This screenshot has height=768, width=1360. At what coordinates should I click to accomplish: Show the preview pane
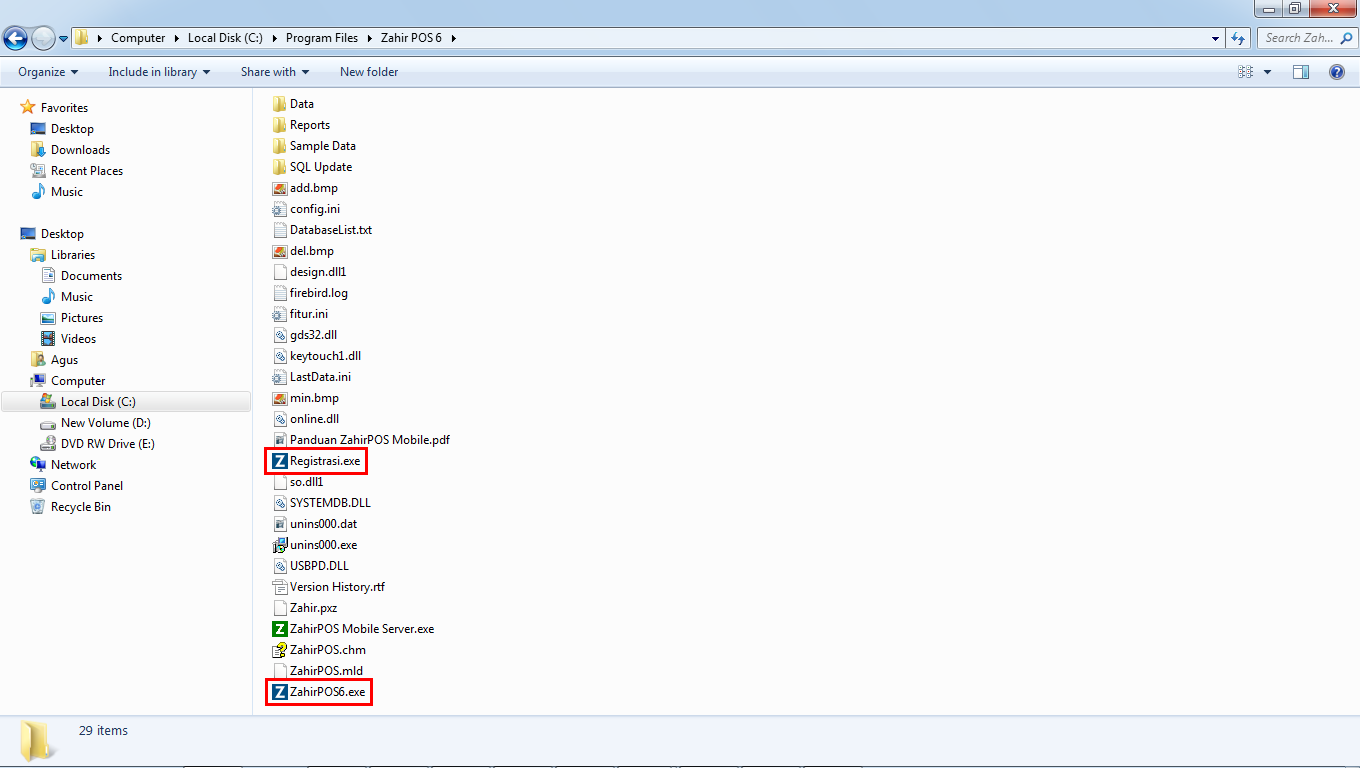click(1301, 72)
